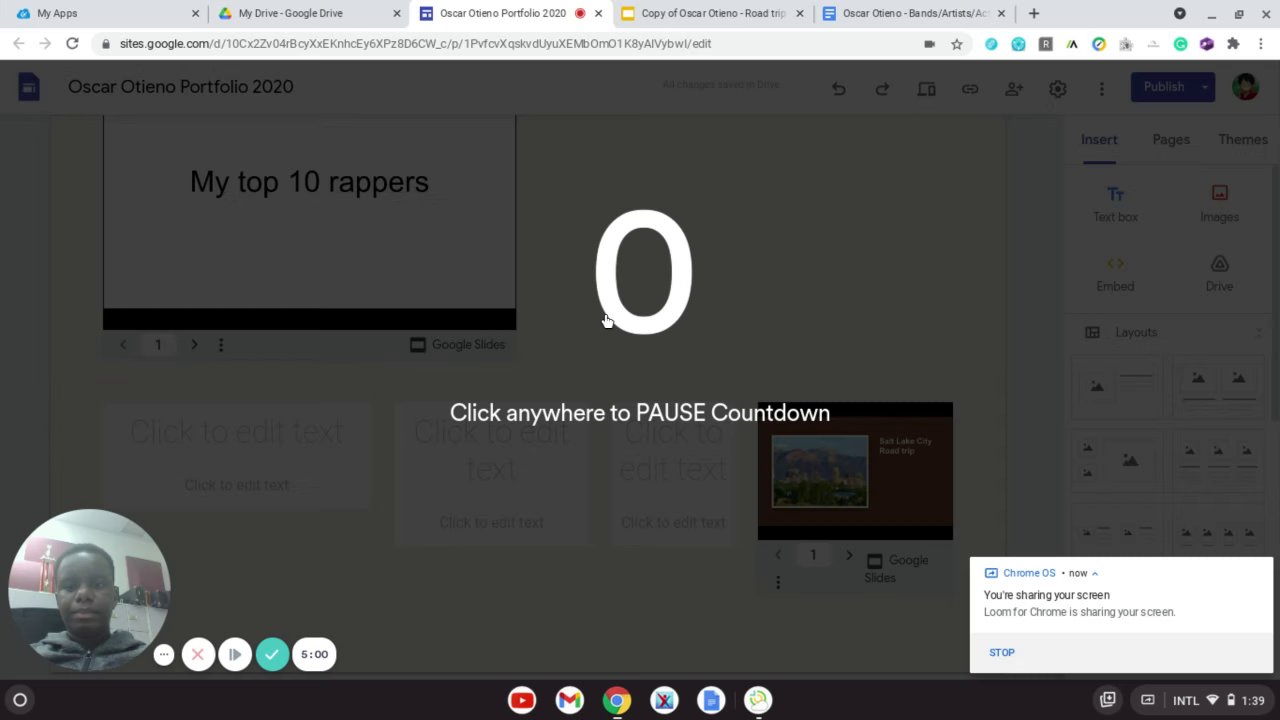The image size is (1280, 720).
Task: Open Salt Lake City slides options menu
Action: 778,581
